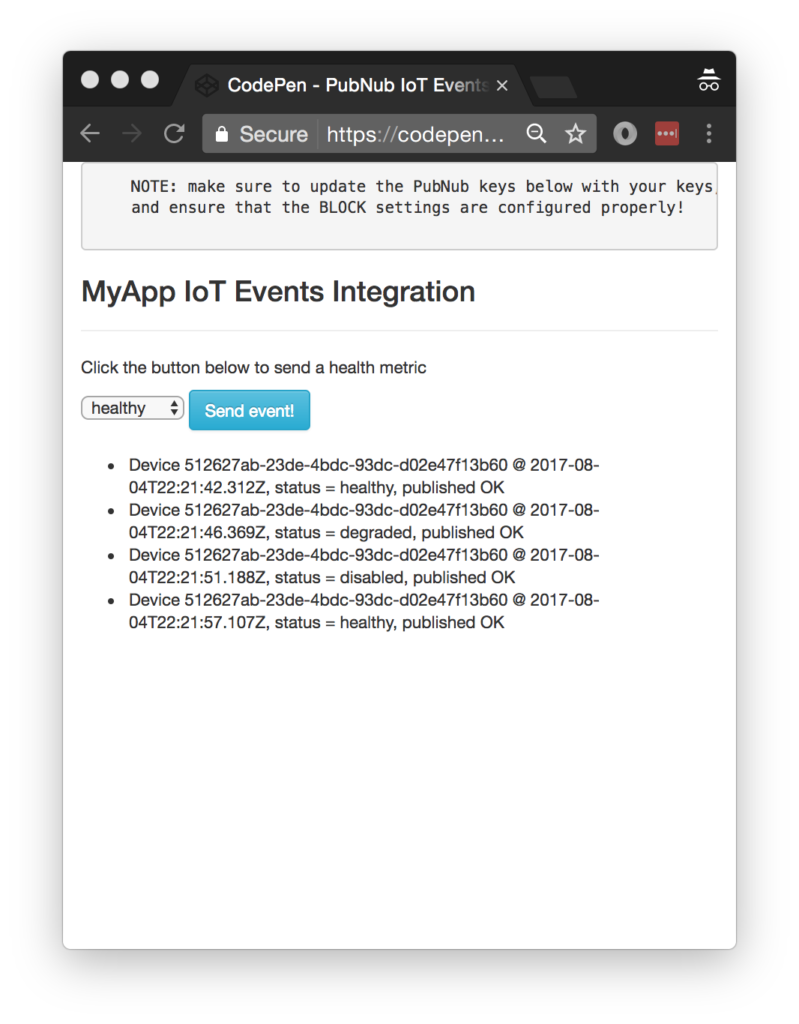
Task: Open the red LastPass extension icon
Action: (x=667, y=134)
